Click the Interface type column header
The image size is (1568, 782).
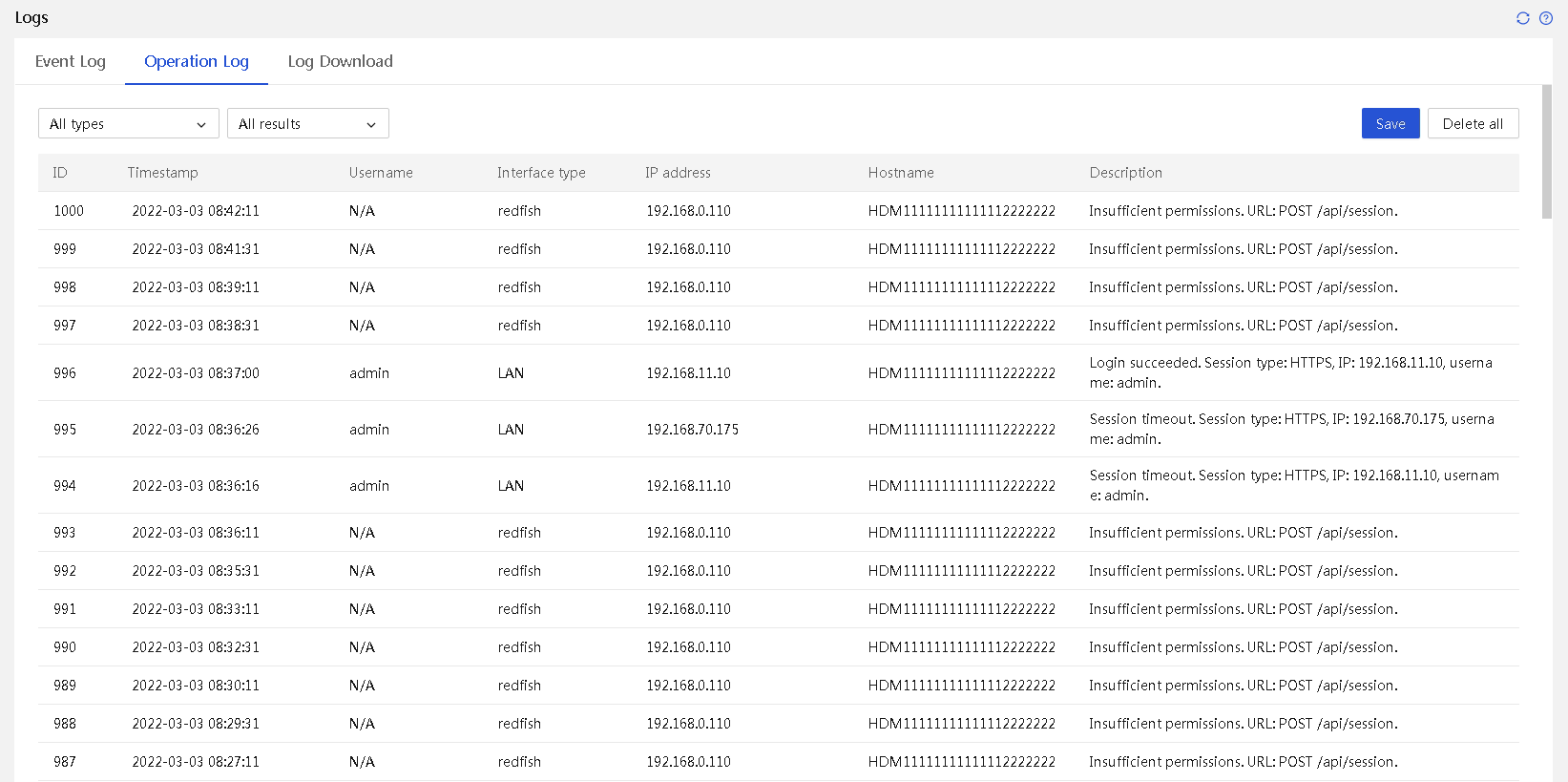coord(541,173)
